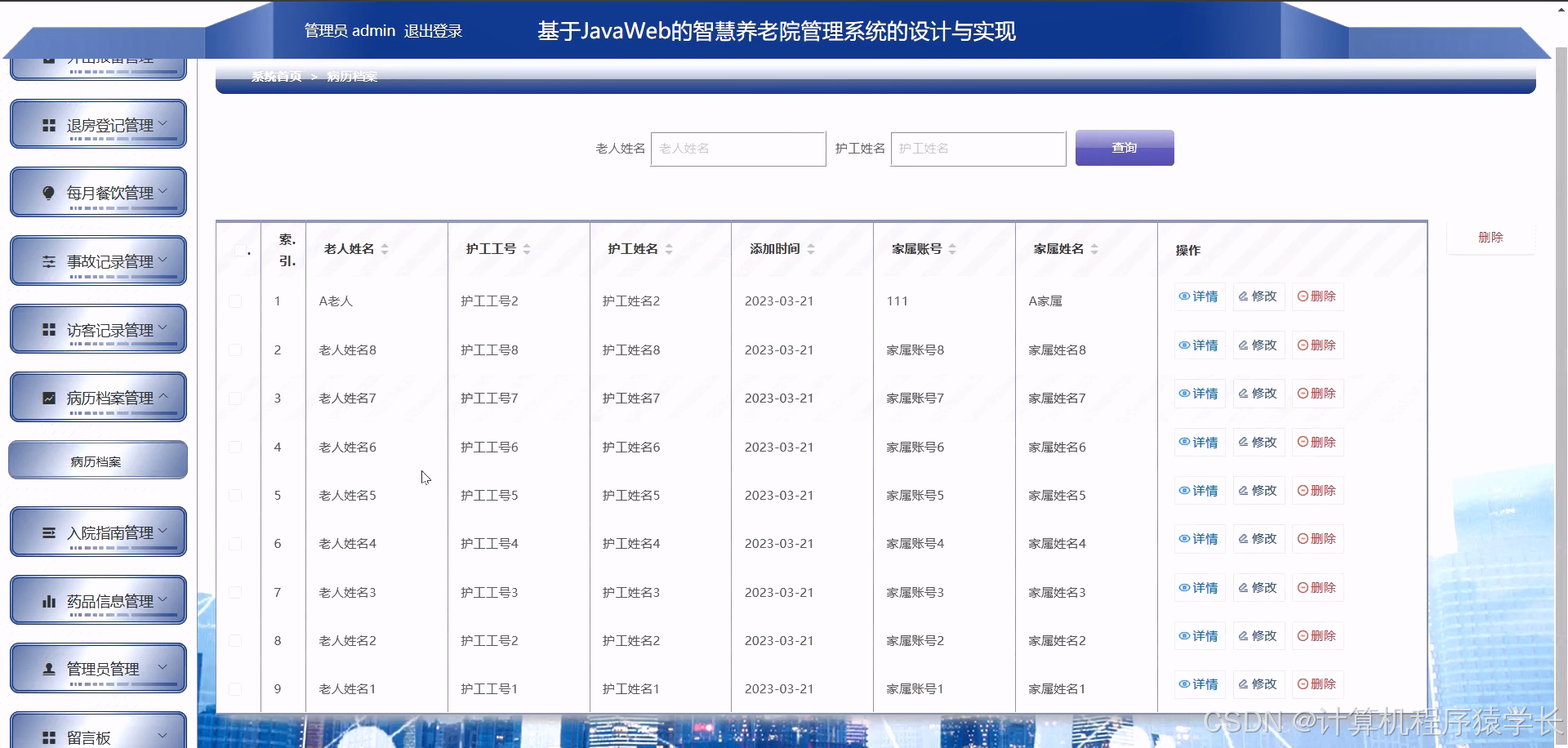Select the microphone icon on 每月餐饮管理
Screen dimensions: 1568x748
[x=47, y=192]
